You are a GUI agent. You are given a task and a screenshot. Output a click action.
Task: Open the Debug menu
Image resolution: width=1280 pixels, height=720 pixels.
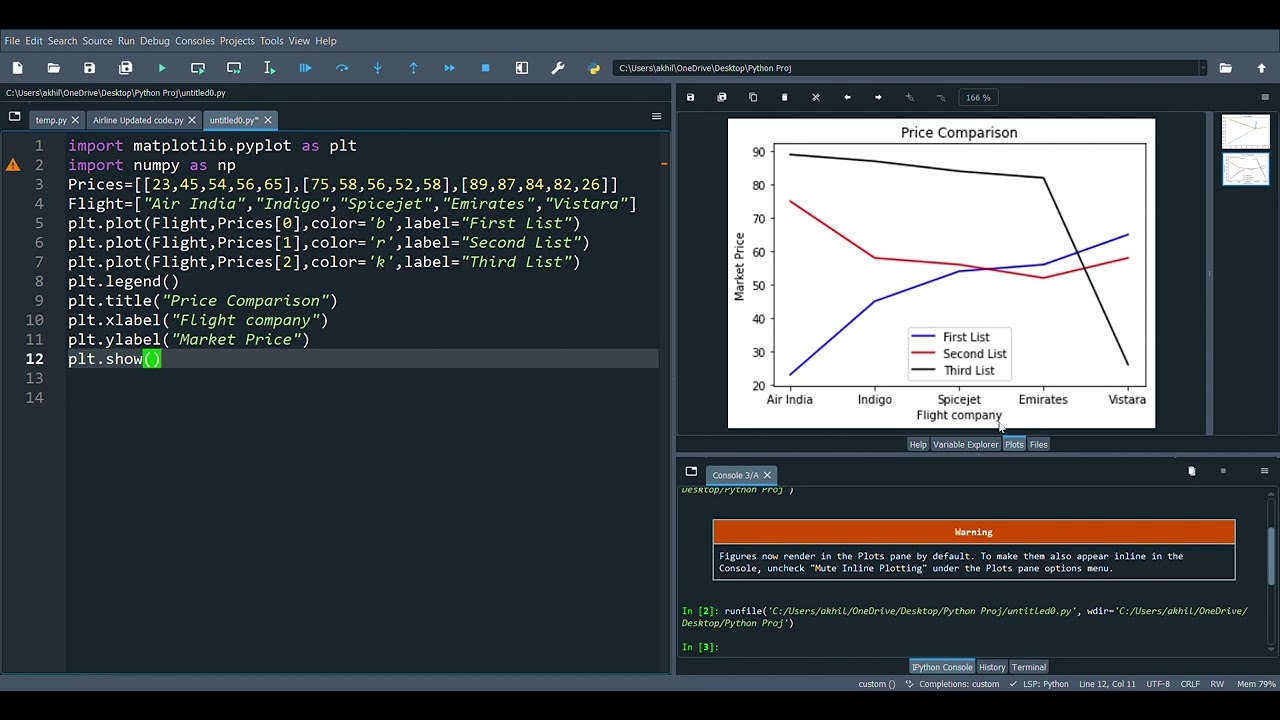point(155,41)
